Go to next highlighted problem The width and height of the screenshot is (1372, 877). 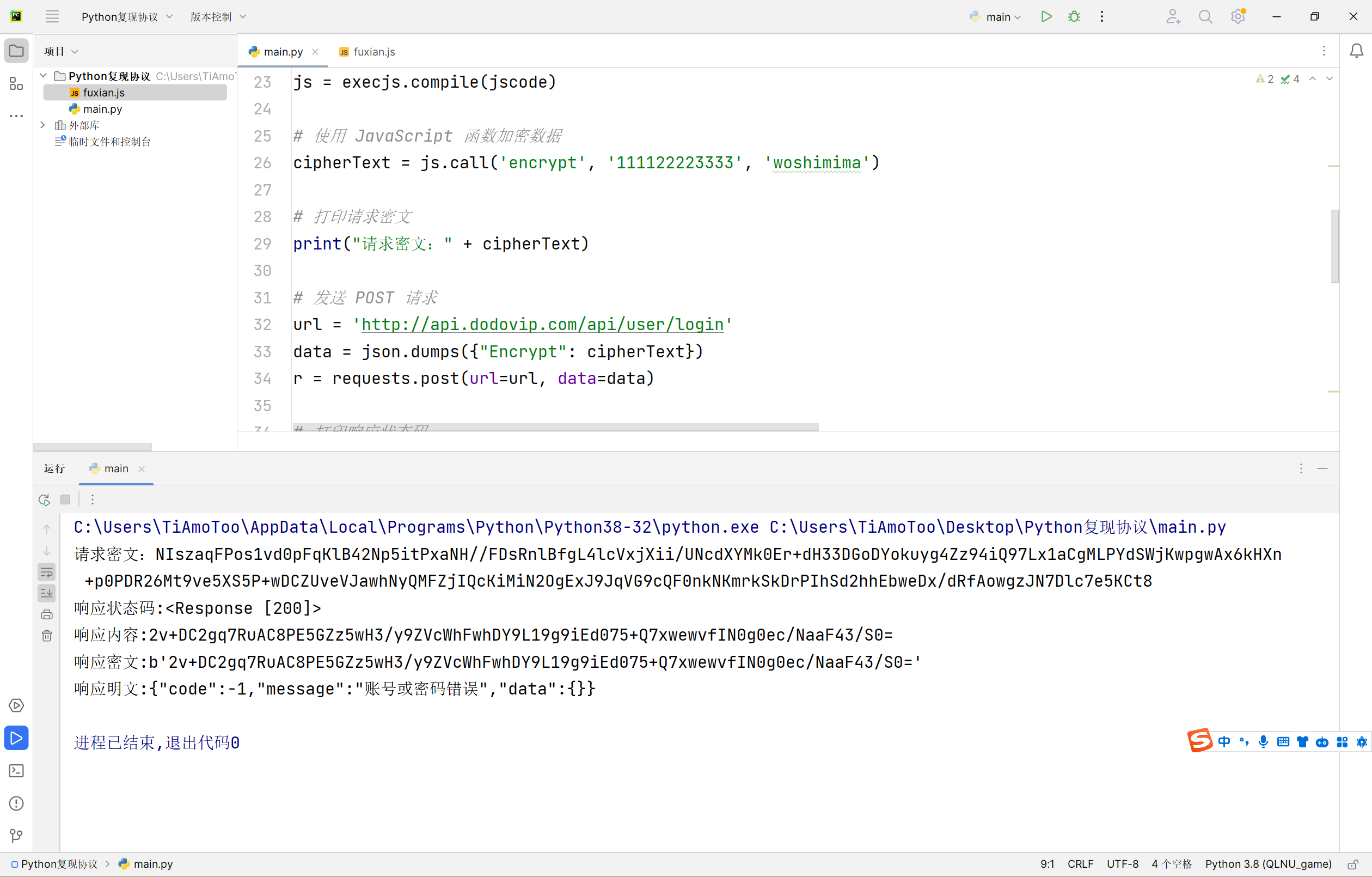(1330, 78)
